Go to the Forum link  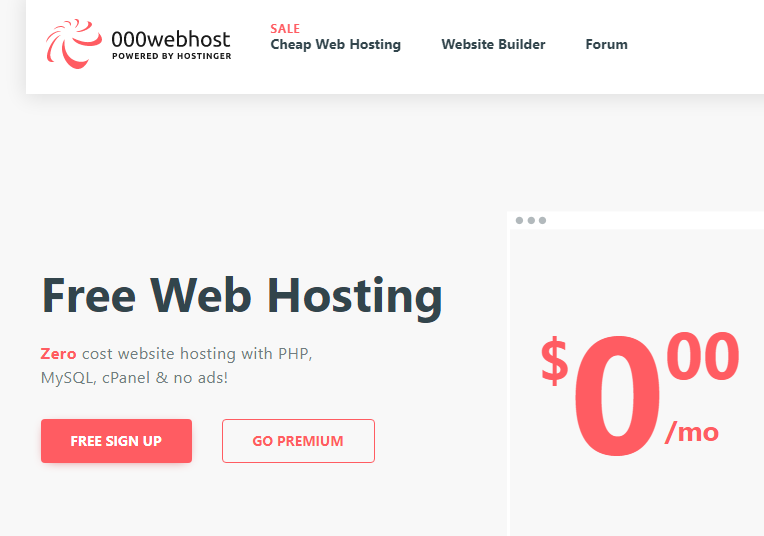coord(606,44)
